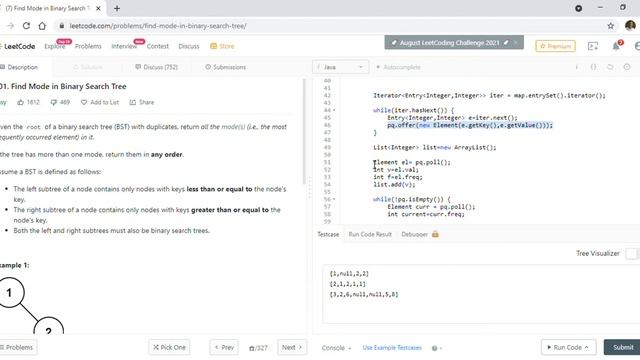Image resolution: width=640 pixels, height=360 pixels.
Task: Open the Problems nav item
Action: pos(88,46)
